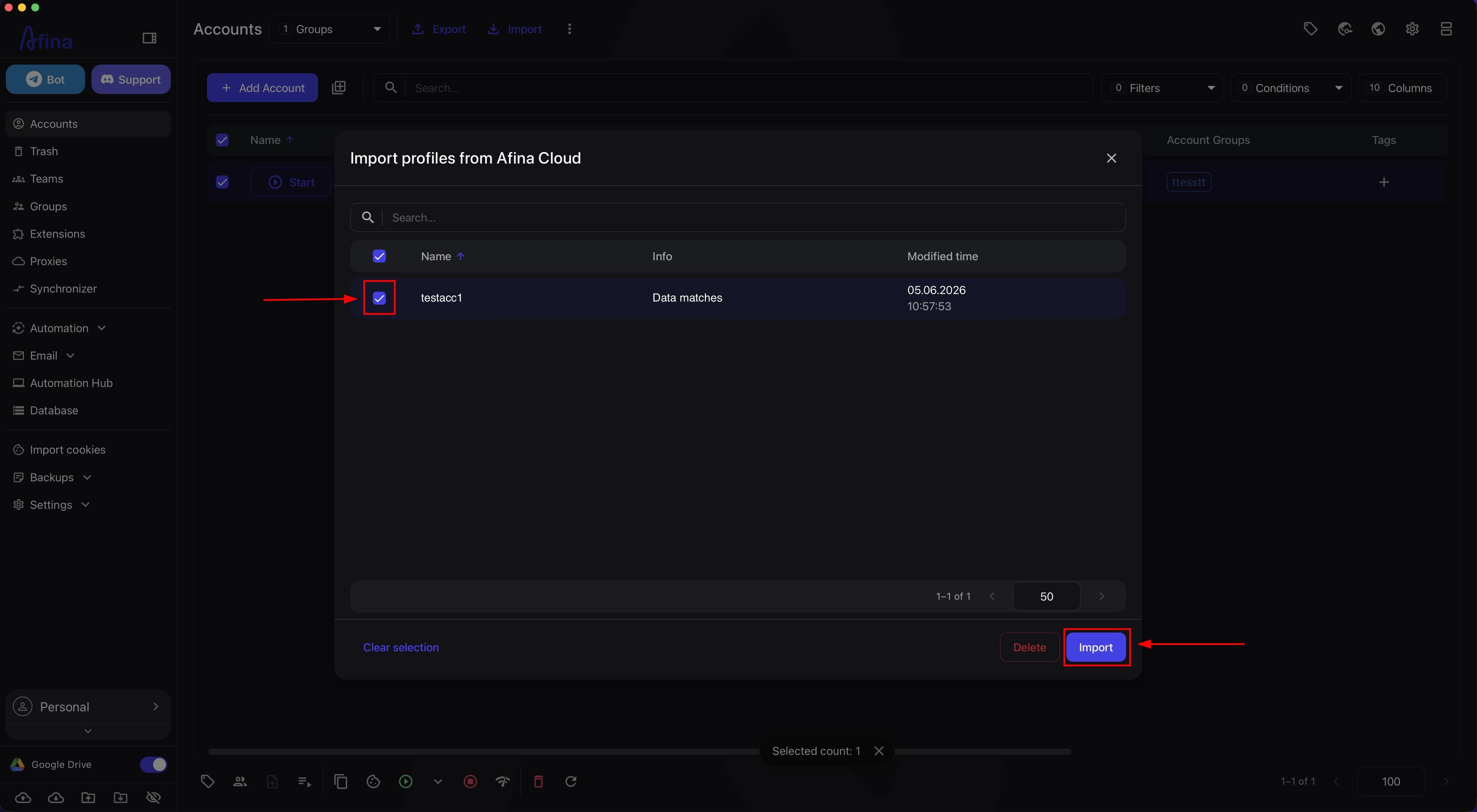1477x812 pixels.
Task: Open the Telegram Bot button
Action: [45, 79]
